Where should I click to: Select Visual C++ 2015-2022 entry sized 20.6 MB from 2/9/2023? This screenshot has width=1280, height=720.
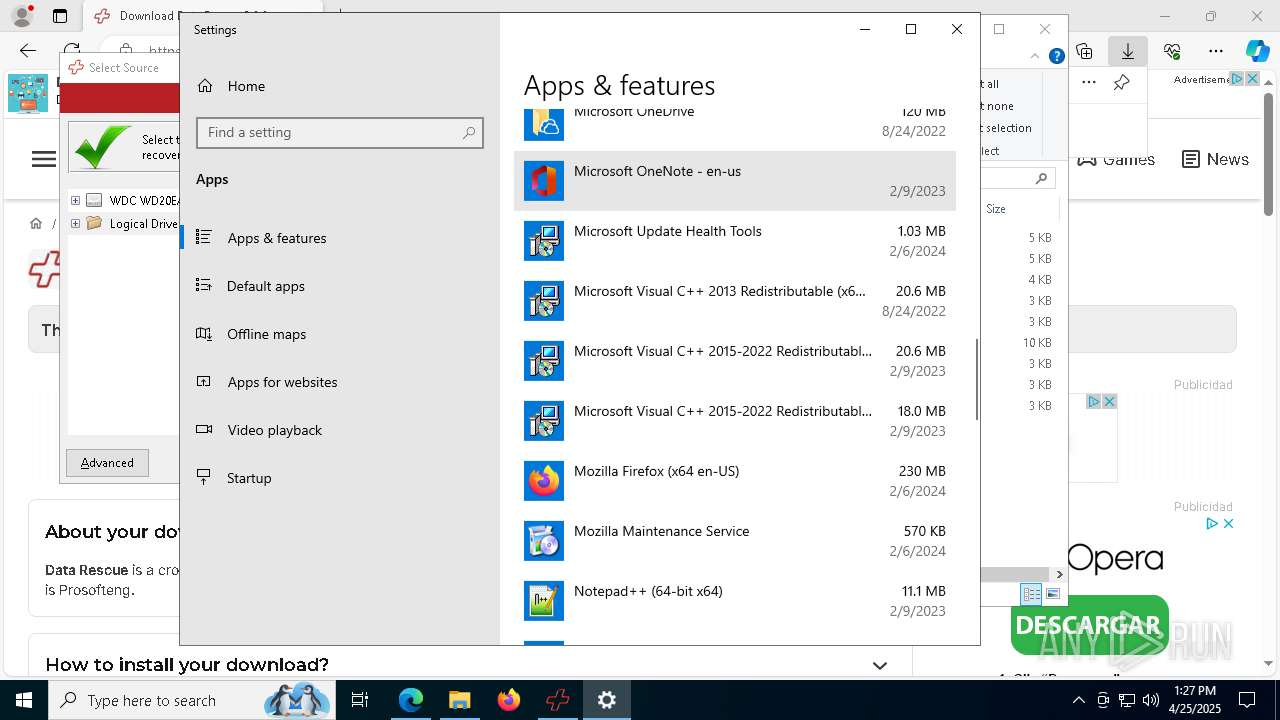(x=735, y=361)
